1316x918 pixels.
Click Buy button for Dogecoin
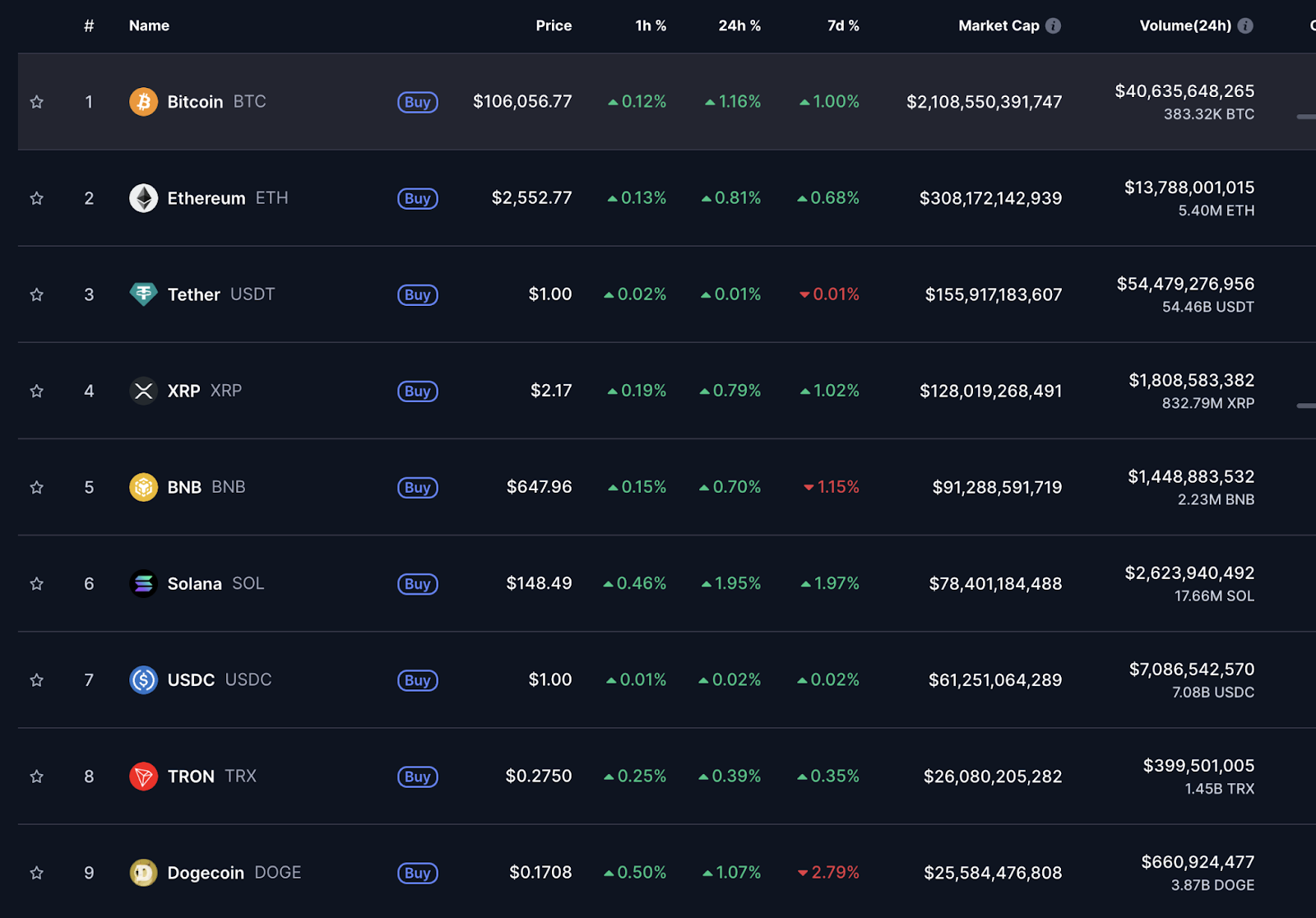click(418, 873)
